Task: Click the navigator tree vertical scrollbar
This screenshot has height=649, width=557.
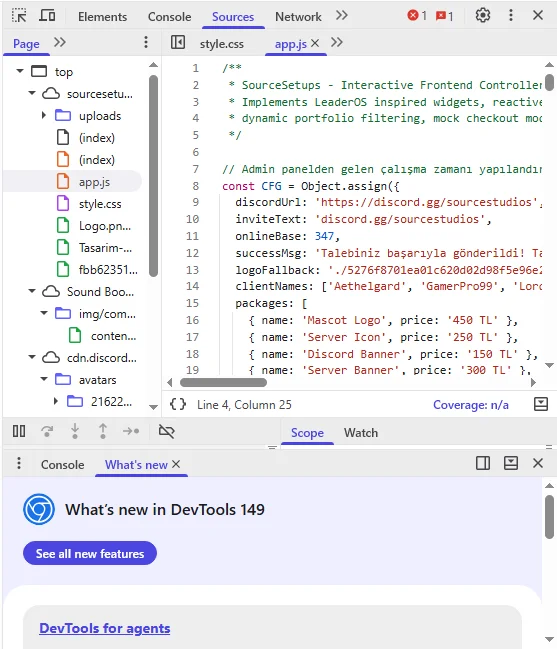Action: pos(154,175)
